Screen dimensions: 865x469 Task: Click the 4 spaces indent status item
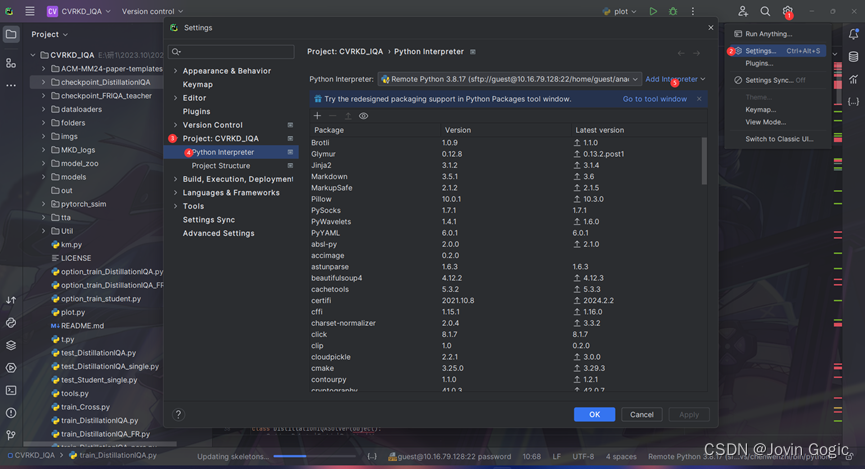[x=621, y=456]
